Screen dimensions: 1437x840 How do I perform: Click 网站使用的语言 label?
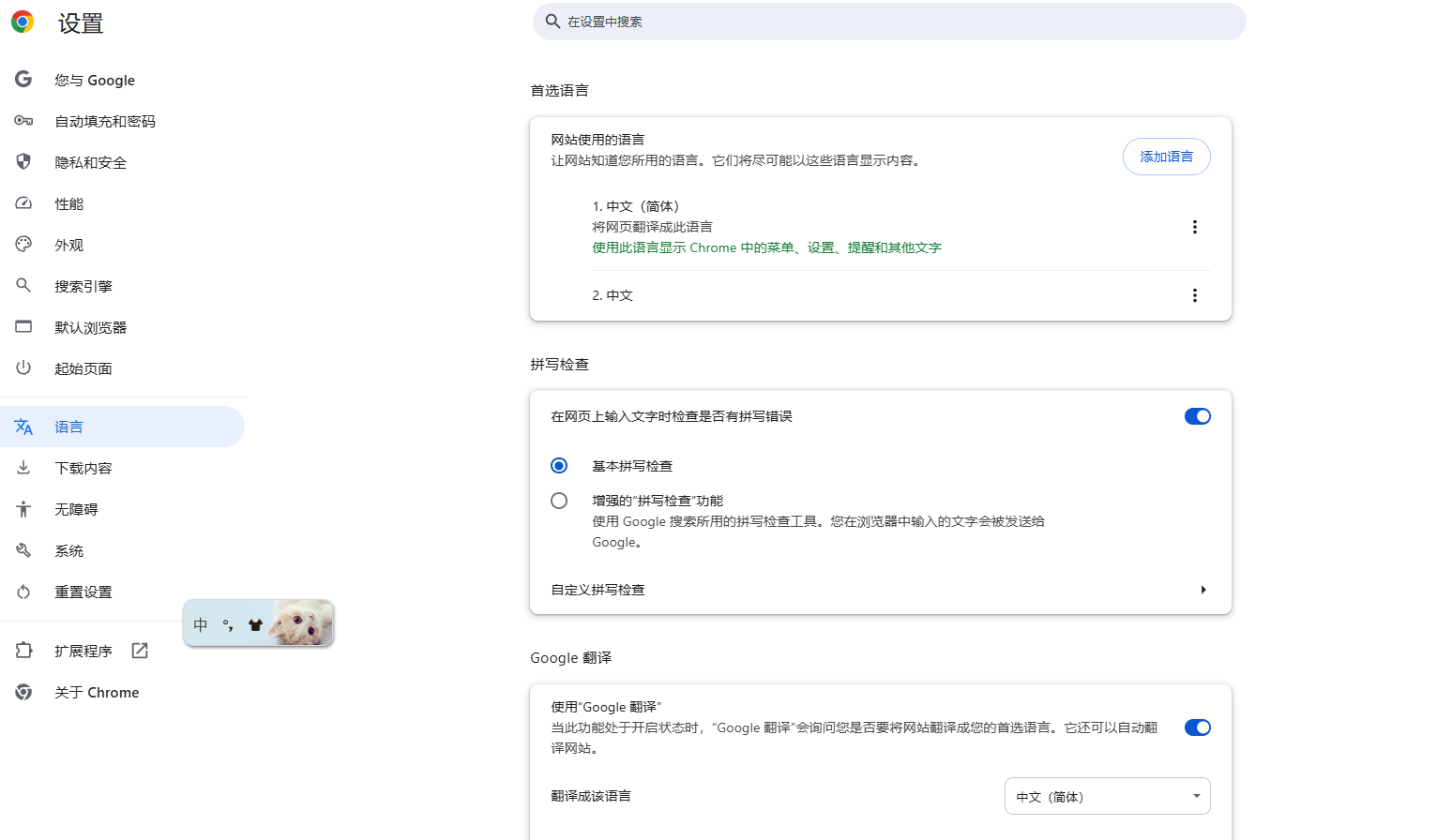[x=597, y=140]
